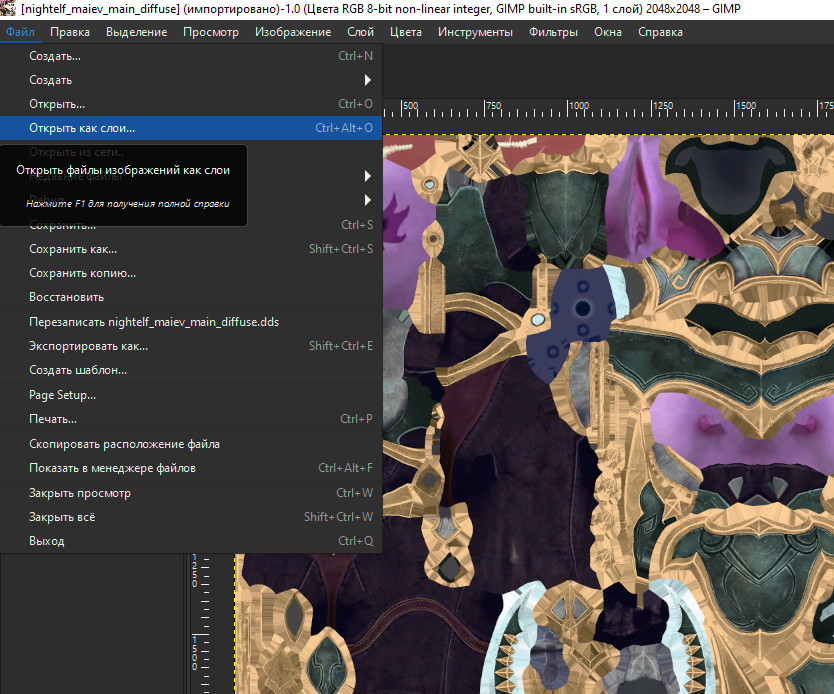Expand the Debug submenu arrow
The height and width of the screenshot is (694, 834).
tap(367, 199)
